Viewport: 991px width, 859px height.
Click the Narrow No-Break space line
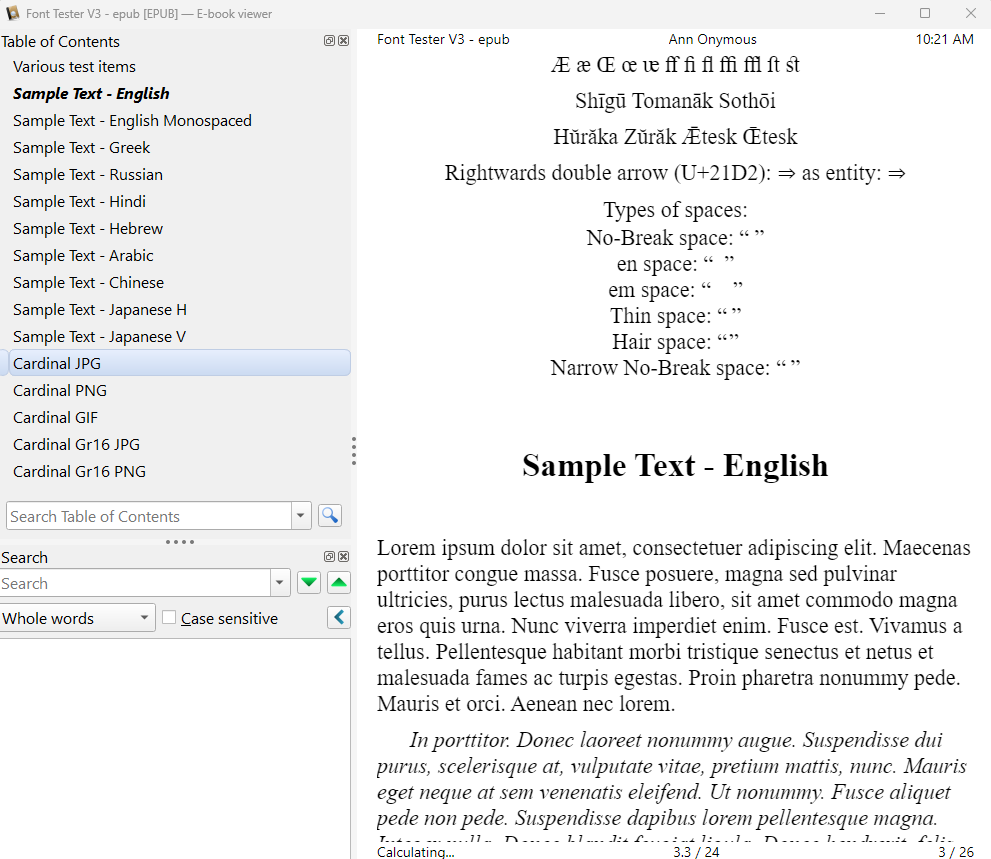pos(675,367)
